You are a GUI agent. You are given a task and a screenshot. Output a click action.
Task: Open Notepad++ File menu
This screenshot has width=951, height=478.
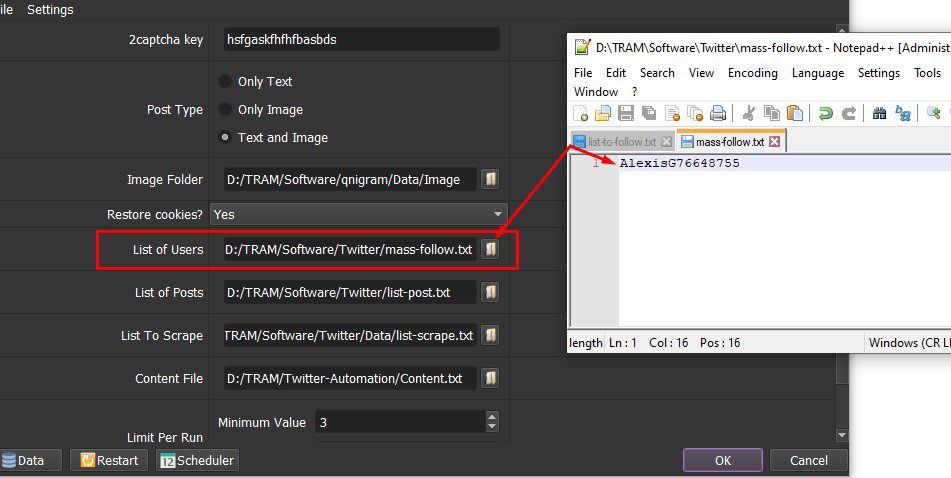pos(583,73)
